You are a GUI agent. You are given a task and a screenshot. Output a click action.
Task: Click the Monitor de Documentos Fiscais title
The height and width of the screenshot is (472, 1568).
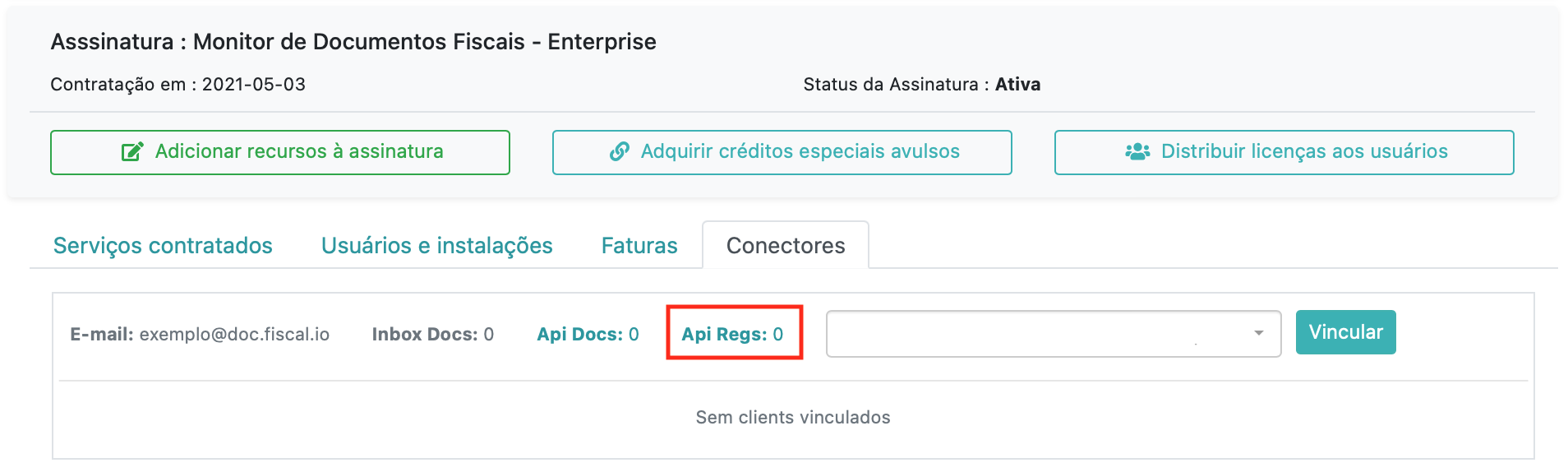tap(359, 42)
